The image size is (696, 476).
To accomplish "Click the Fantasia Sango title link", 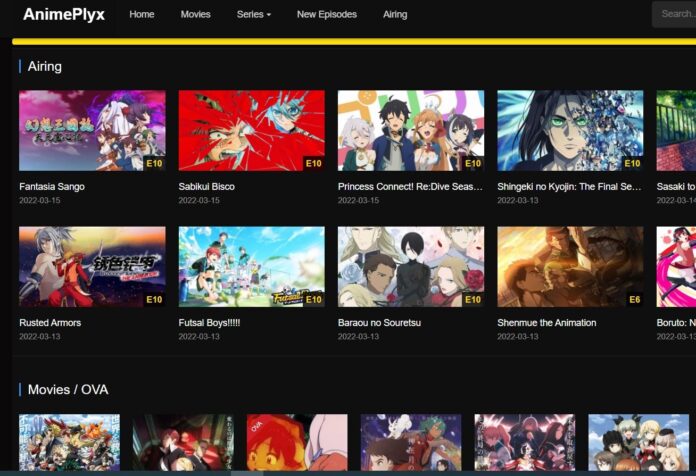I will (52, 186).
